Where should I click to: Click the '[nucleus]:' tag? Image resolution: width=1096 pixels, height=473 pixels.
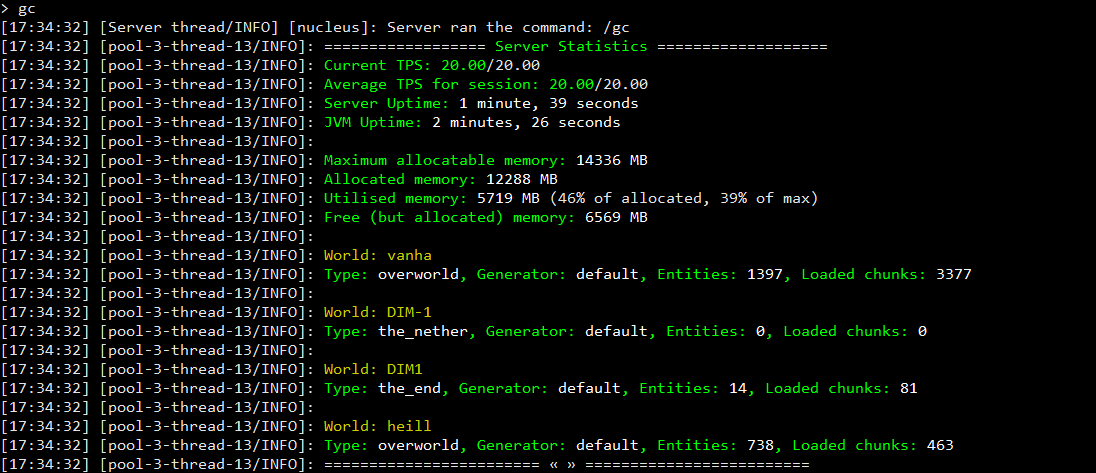[333, 28]
